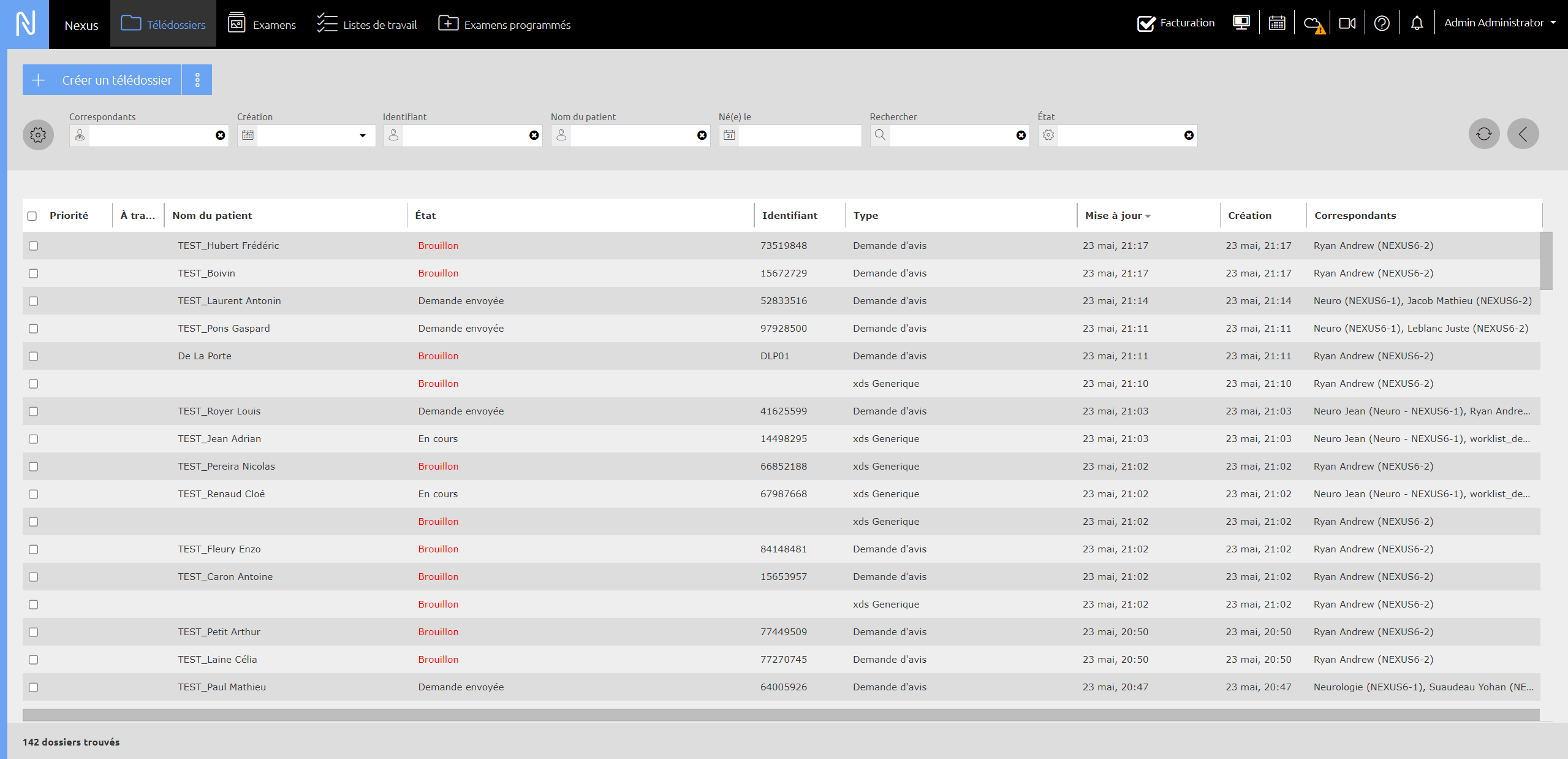The image size is (1568, 759).
Task: Click Créer un télédossier button
Action: tap(102, 80)
